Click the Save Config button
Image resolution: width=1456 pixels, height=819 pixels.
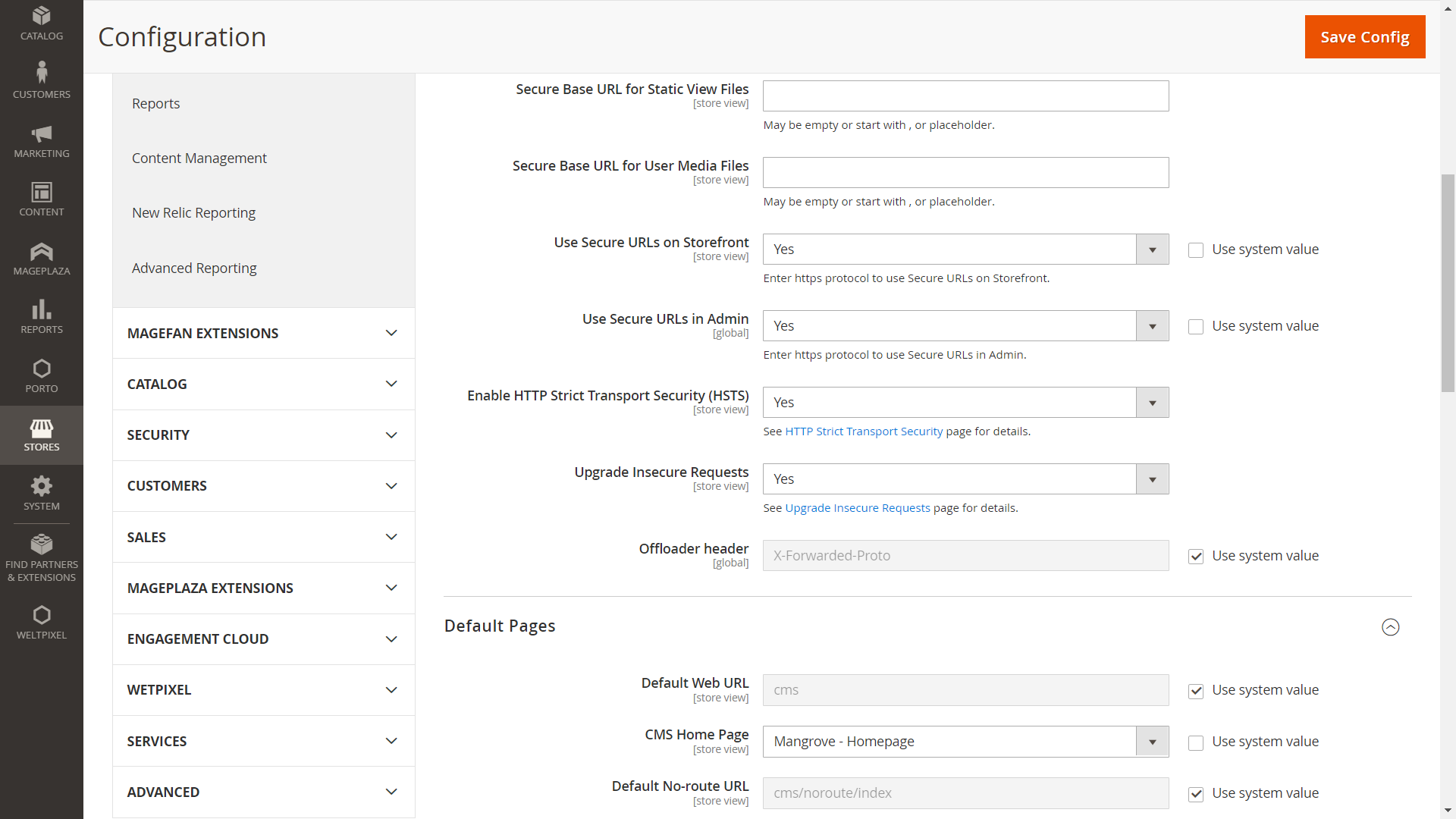coord(1364,36)
